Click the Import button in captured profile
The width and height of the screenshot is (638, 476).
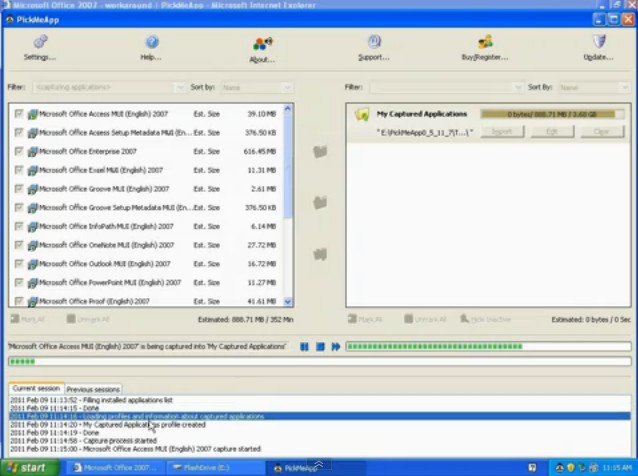click(502, 132)
